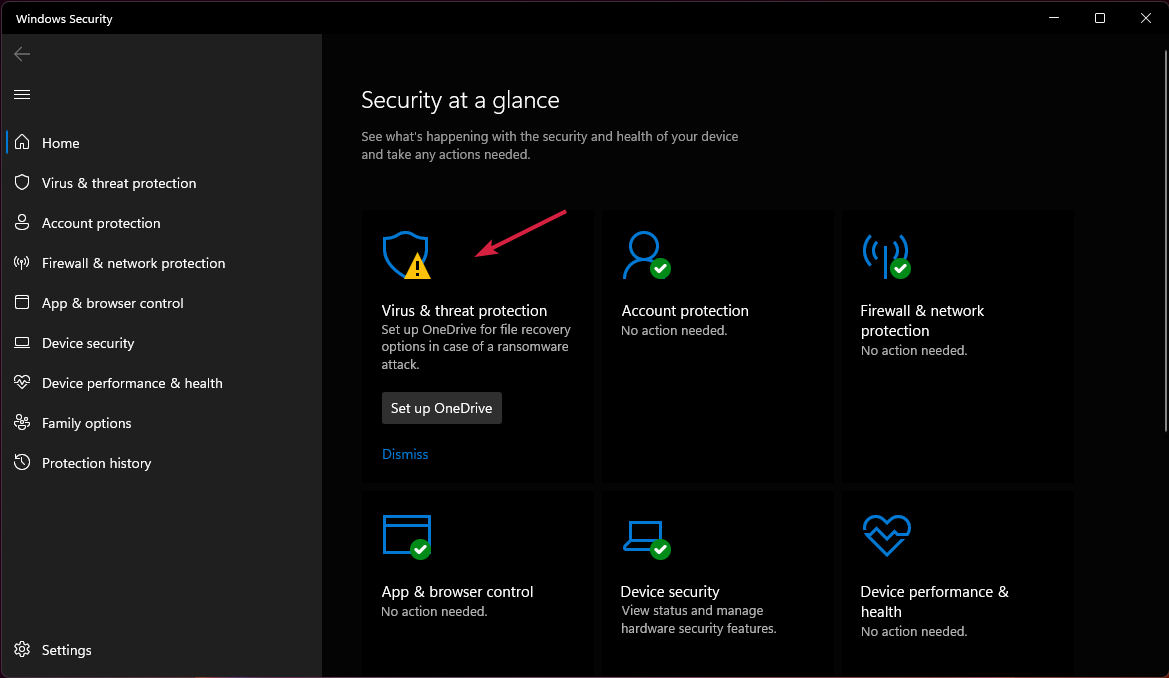Open Family options from the sidebar
This screenshot has width=1169, height=678.
(85, 422)
